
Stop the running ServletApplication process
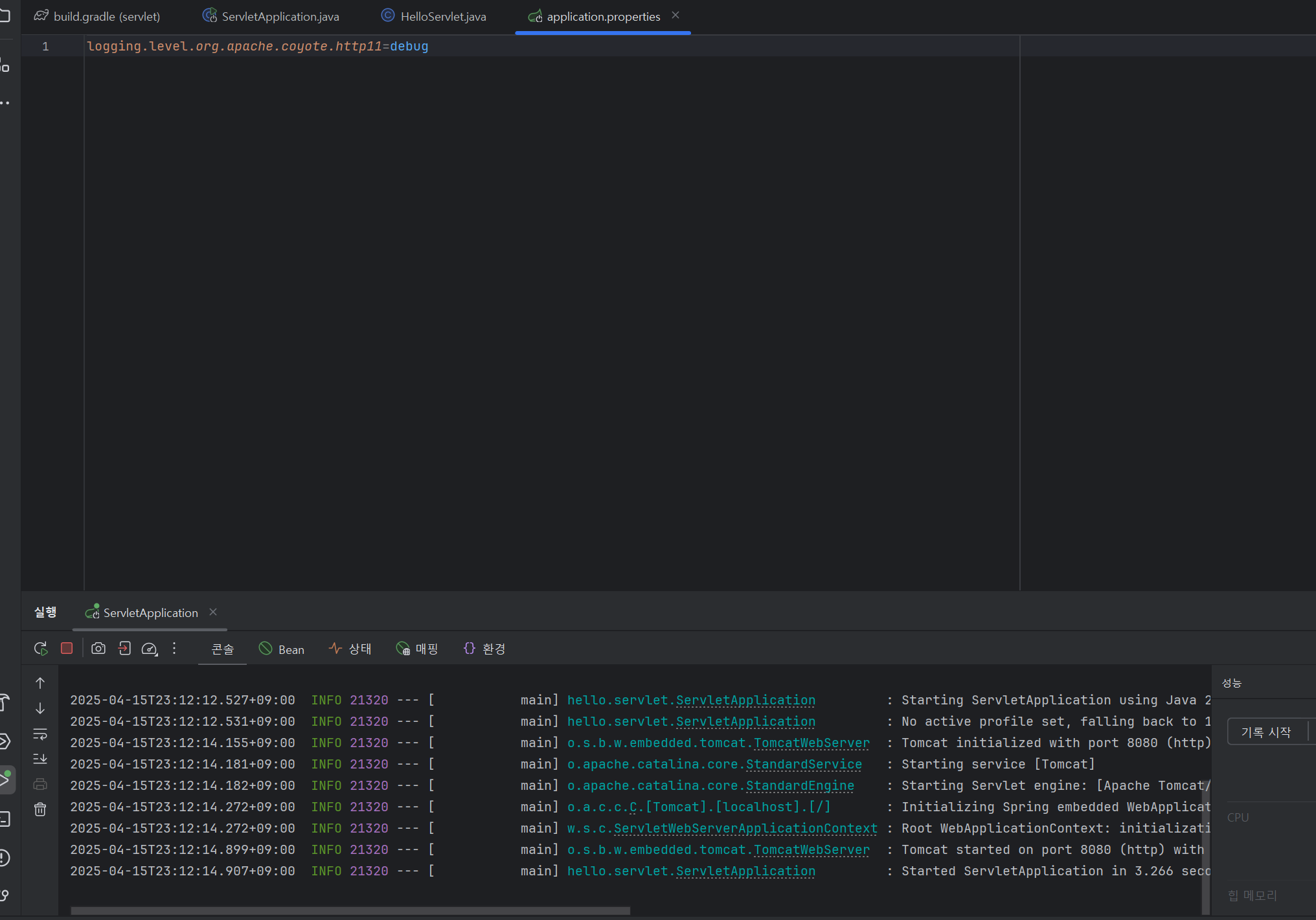coord(67,648)
